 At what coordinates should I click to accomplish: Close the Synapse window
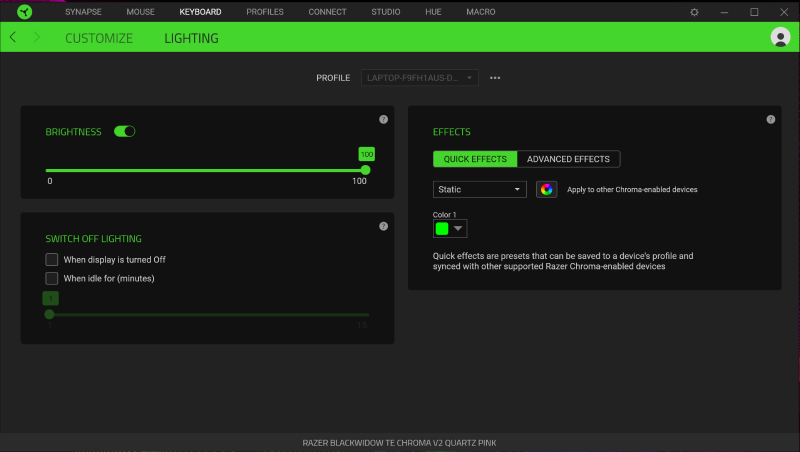tap(784, 12)
